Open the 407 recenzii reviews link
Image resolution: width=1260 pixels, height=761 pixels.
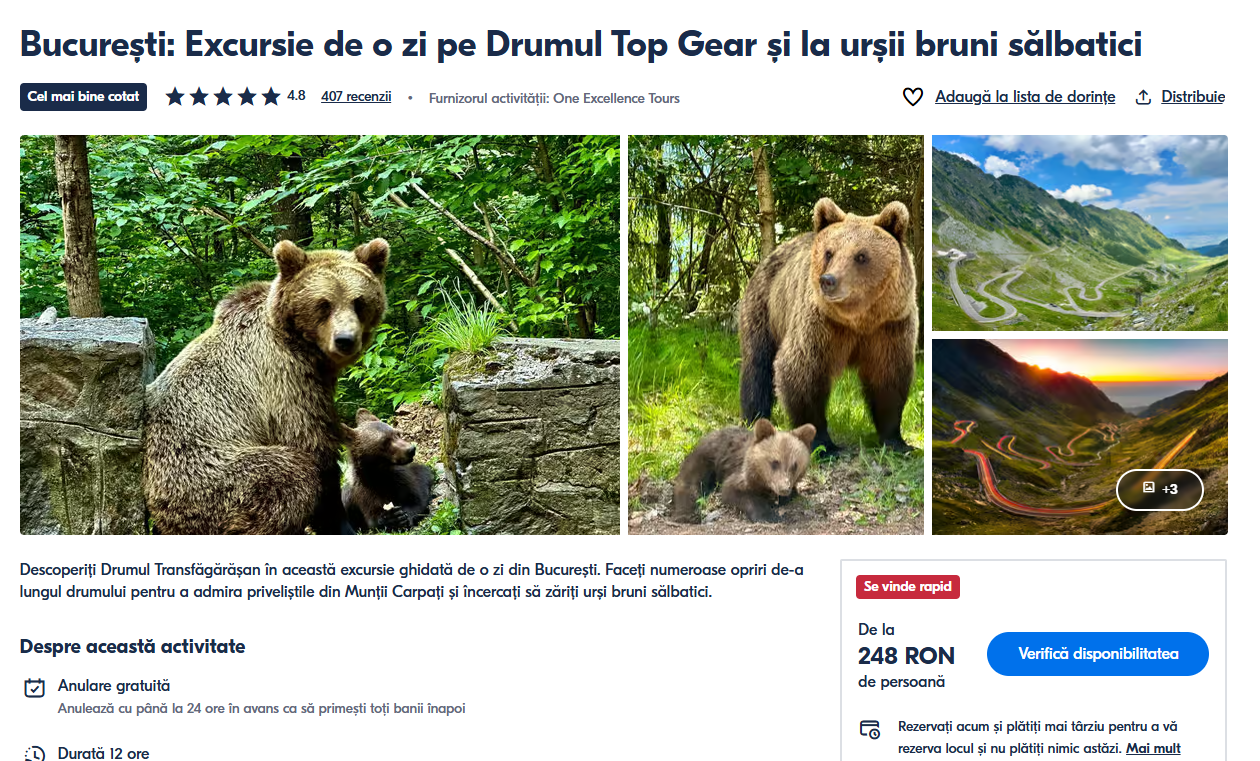point(356,97)
